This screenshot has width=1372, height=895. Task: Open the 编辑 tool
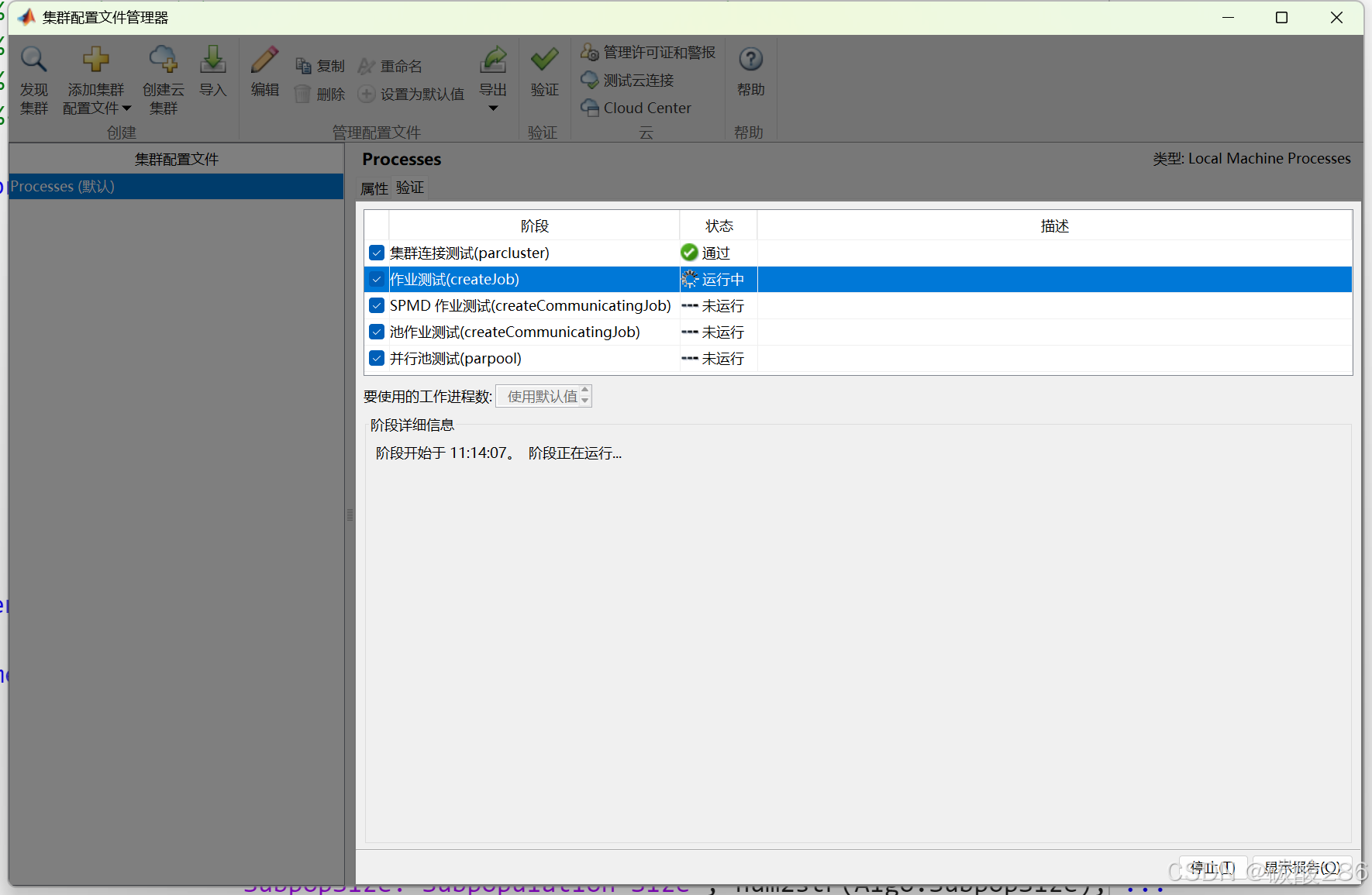pos(264,70)
